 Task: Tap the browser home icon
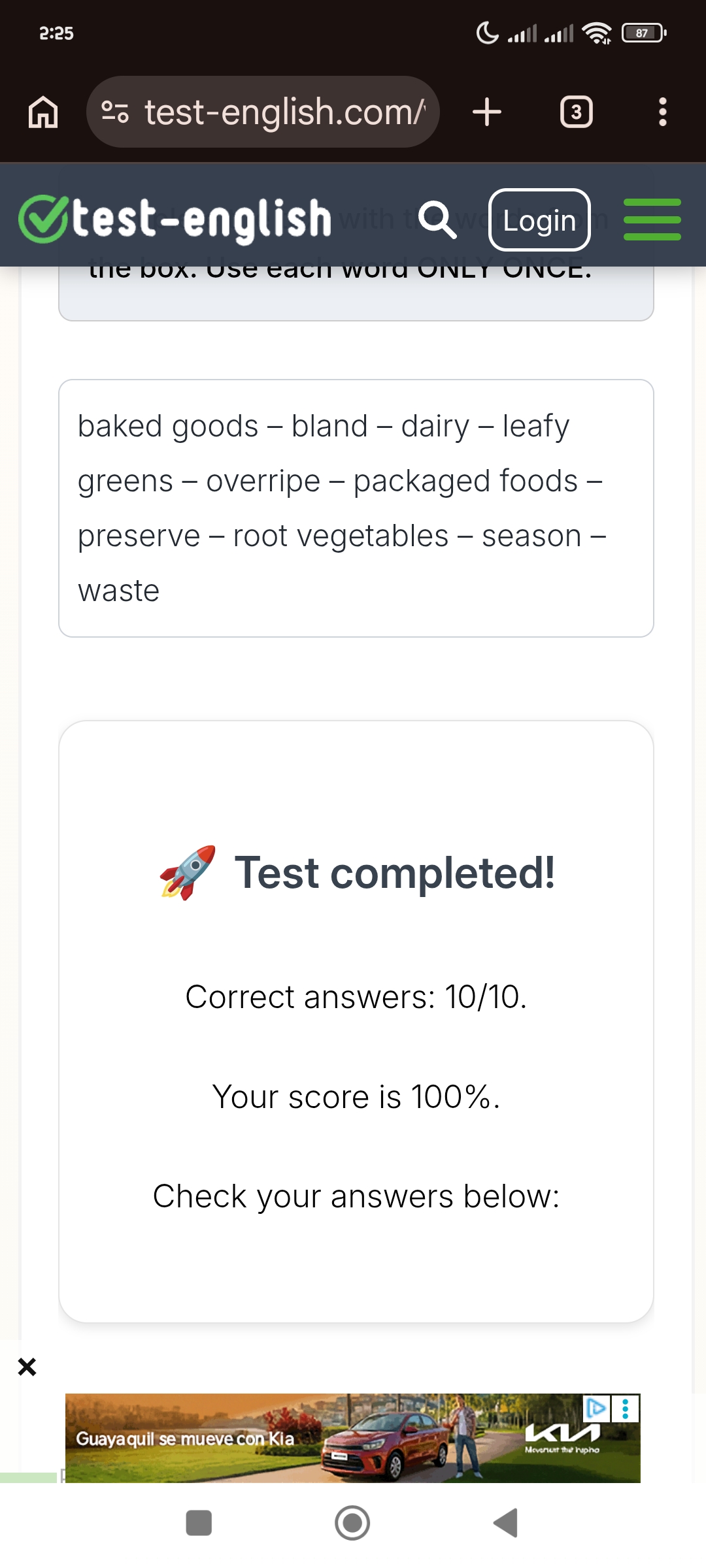42,111
